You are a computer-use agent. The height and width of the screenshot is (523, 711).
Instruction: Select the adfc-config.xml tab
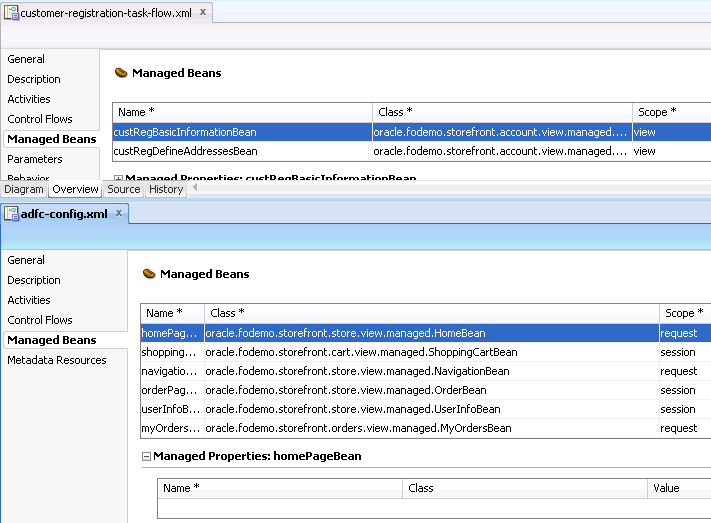click(64, 214)
